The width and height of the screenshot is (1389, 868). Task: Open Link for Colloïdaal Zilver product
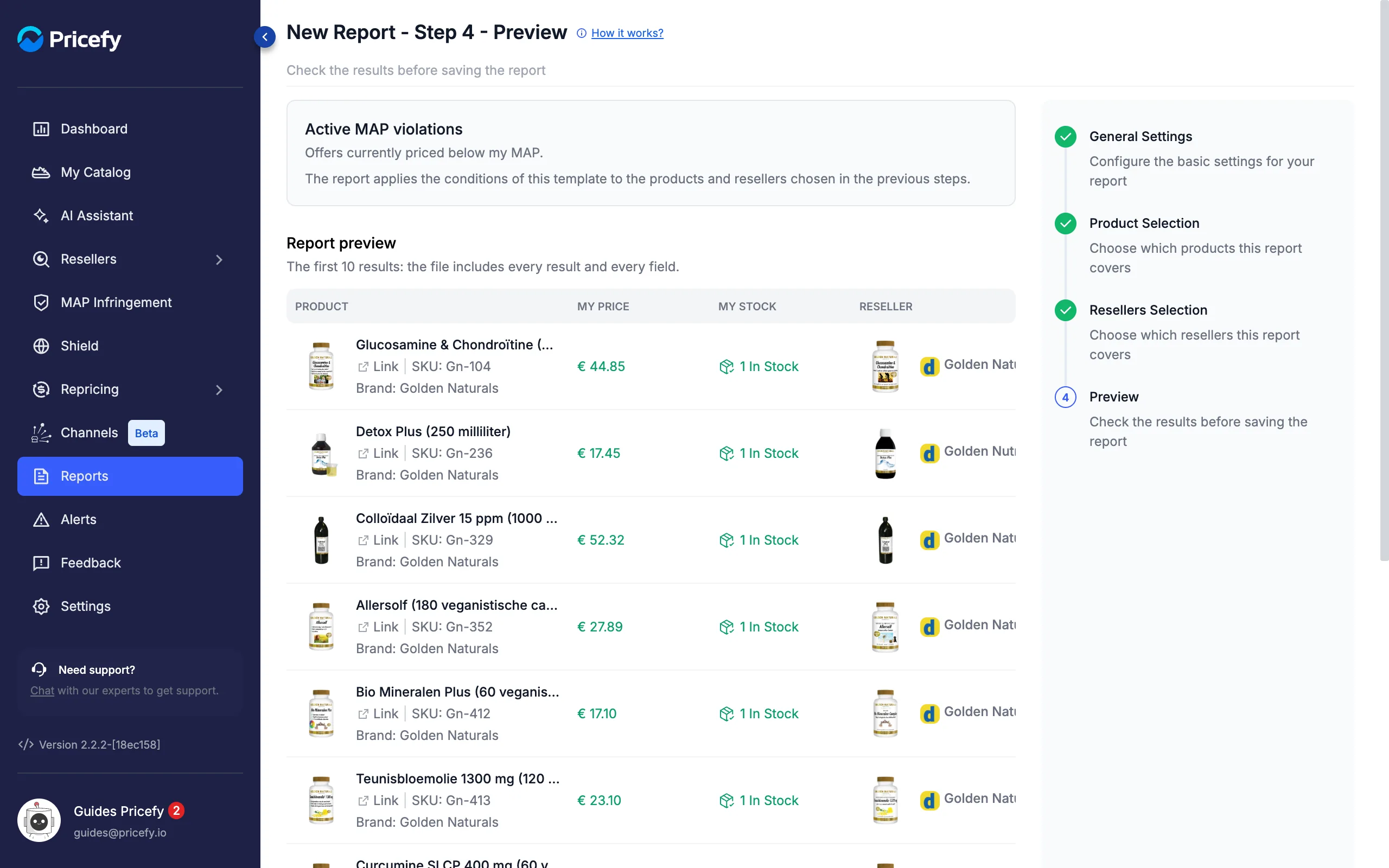coord(378,540)
